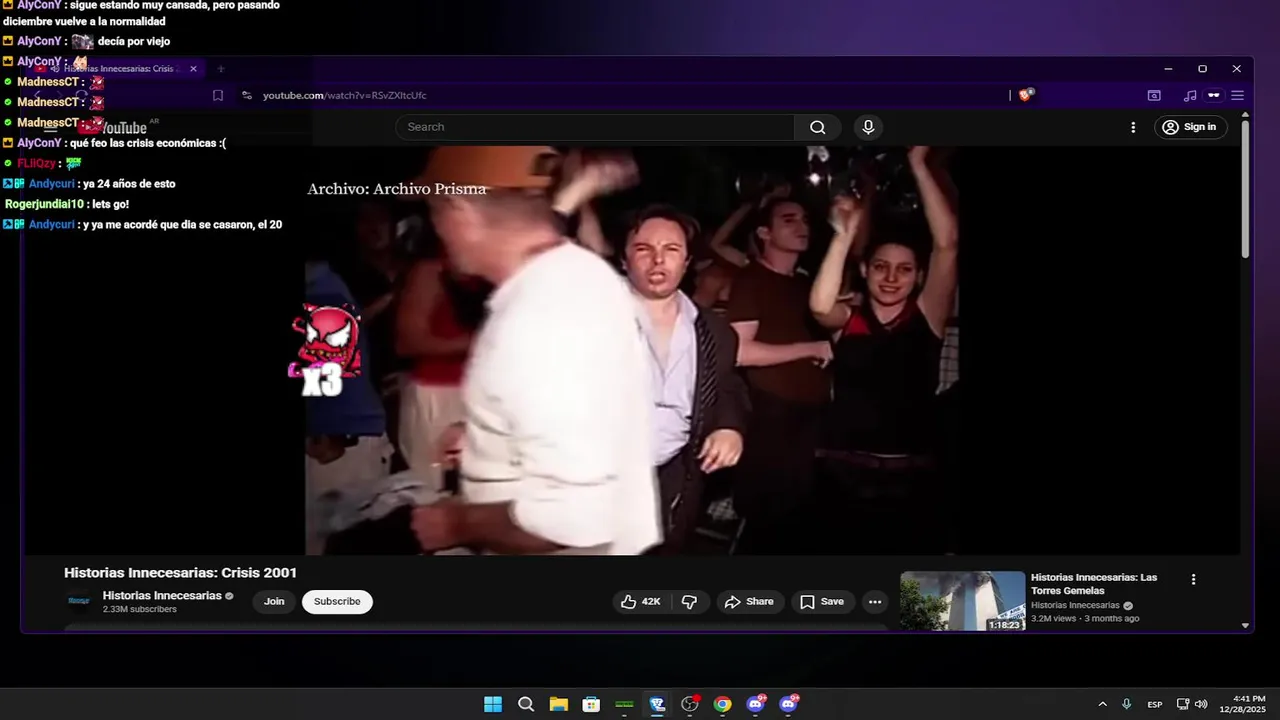Open Las Torres Gemelas video thumbnail
This screenshot has width=1280, height=720.
(962, 601)
